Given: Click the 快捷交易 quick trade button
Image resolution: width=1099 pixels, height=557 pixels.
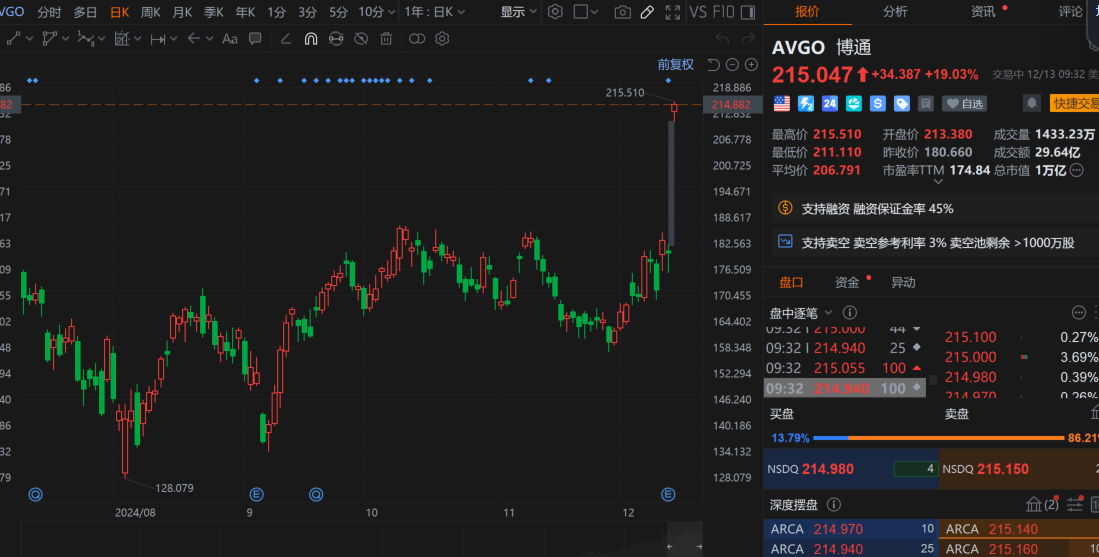Looking at the screenshot, I should click(x=1074, y=104).
